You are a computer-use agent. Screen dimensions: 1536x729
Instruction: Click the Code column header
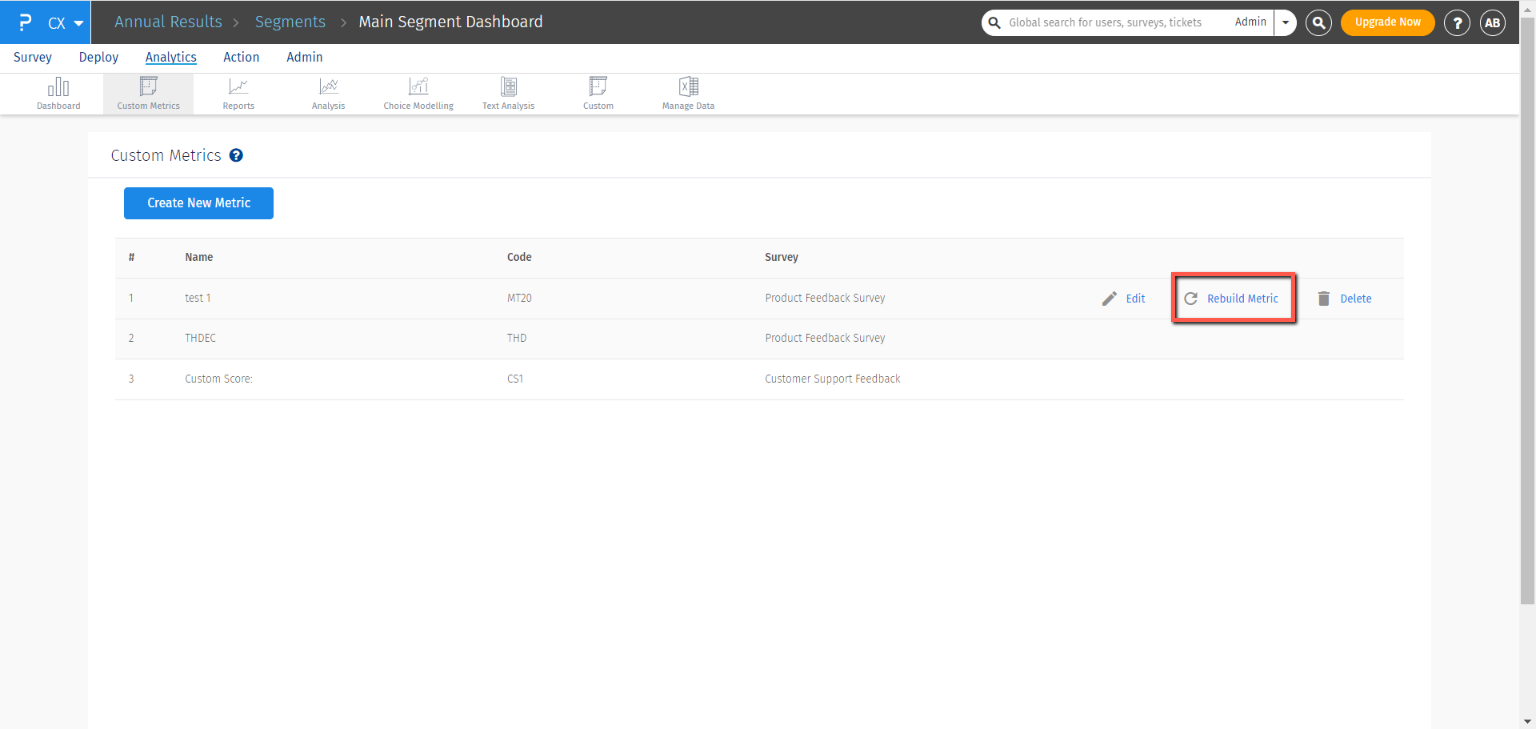coord(519,257)
